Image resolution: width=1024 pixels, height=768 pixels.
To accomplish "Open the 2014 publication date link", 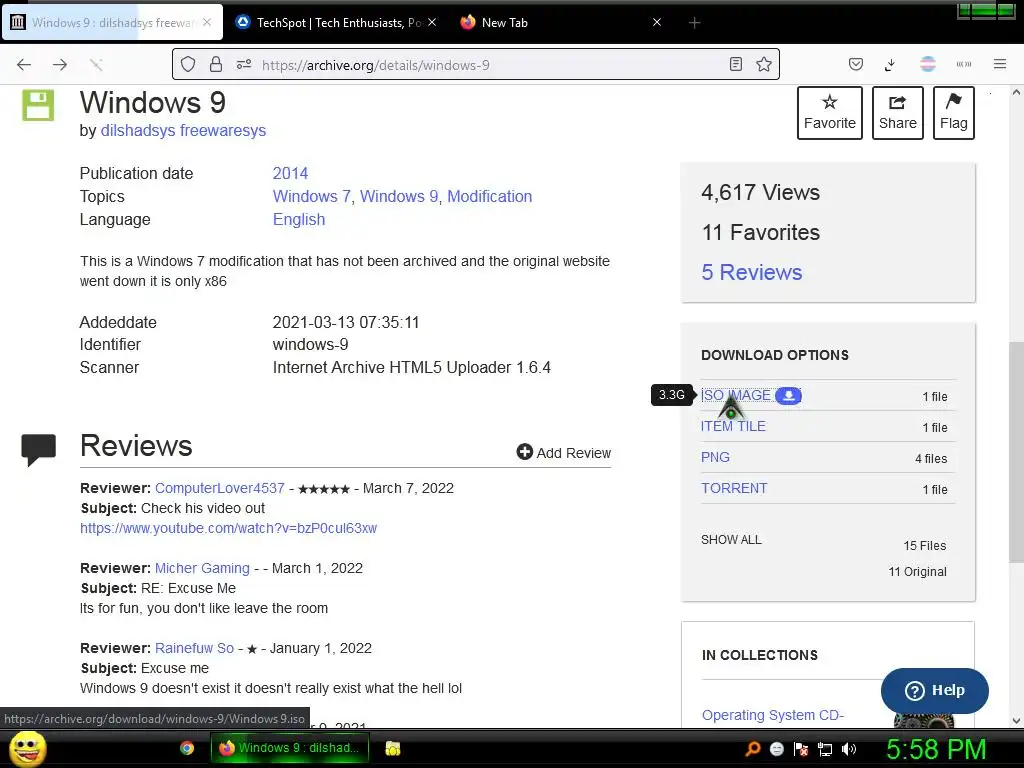I will click(290, 173).
